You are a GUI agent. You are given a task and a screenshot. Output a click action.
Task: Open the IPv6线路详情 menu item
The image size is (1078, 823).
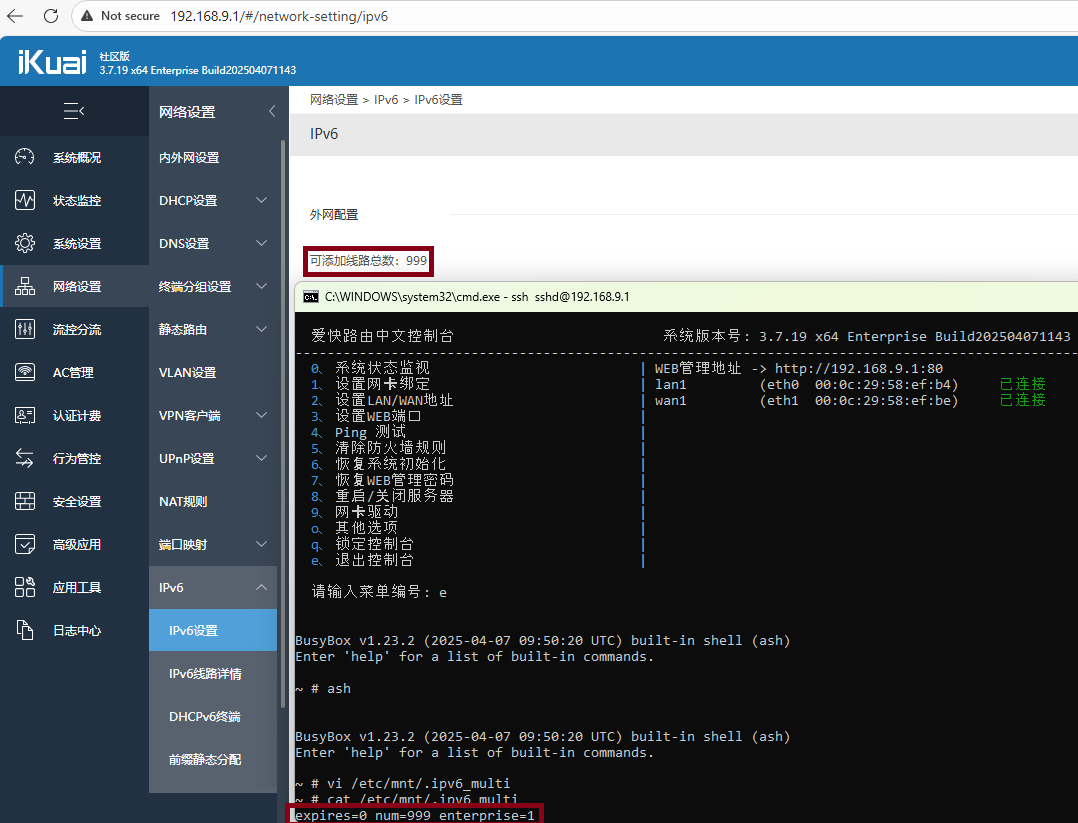tap(205, 674)
